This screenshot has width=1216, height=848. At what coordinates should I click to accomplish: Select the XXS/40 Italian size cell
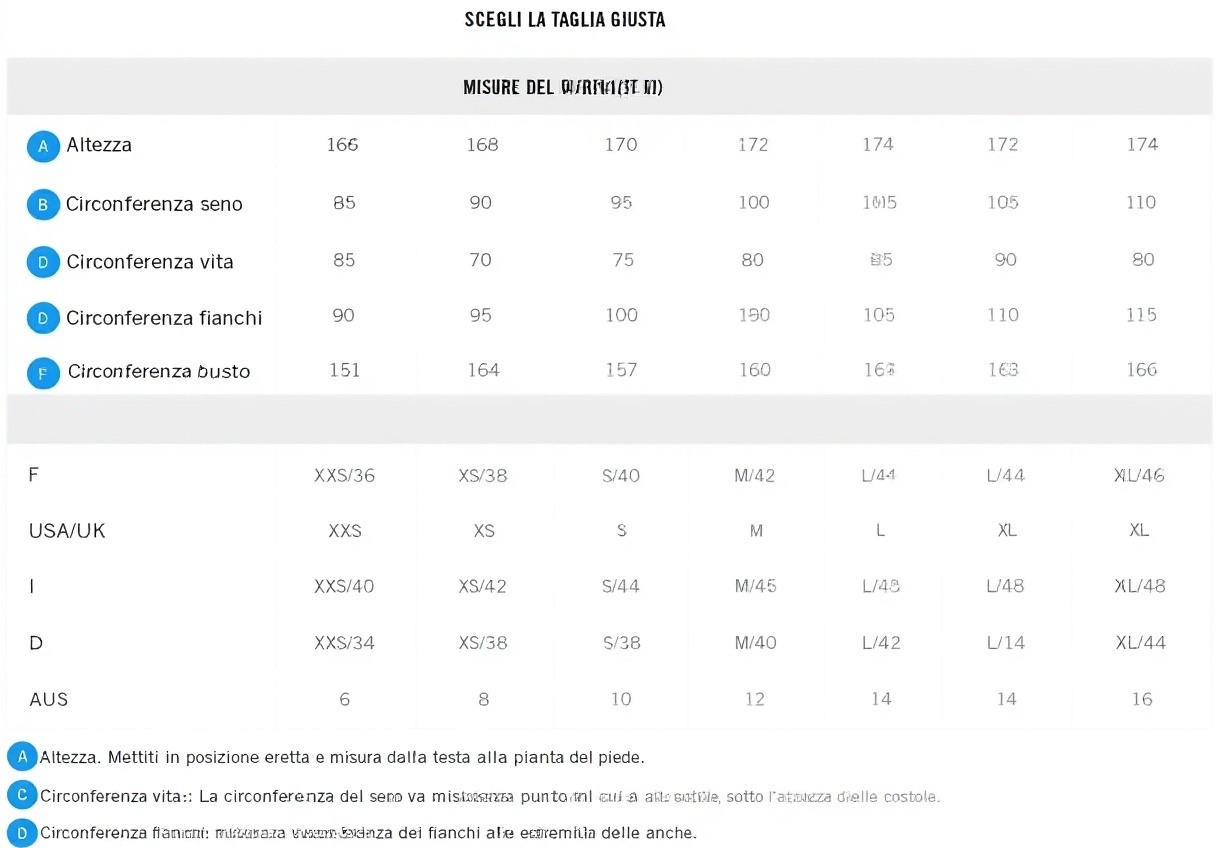pyautogui.click(x=345, y=586)
